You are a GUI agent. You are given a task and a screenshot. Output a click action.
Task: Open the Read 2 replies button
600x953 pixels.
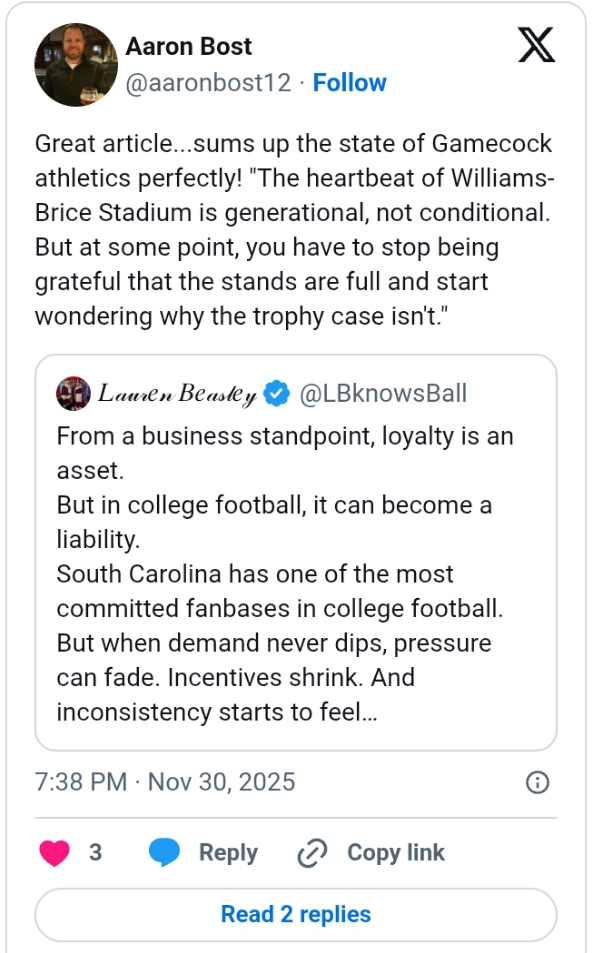tap(296, 914)
